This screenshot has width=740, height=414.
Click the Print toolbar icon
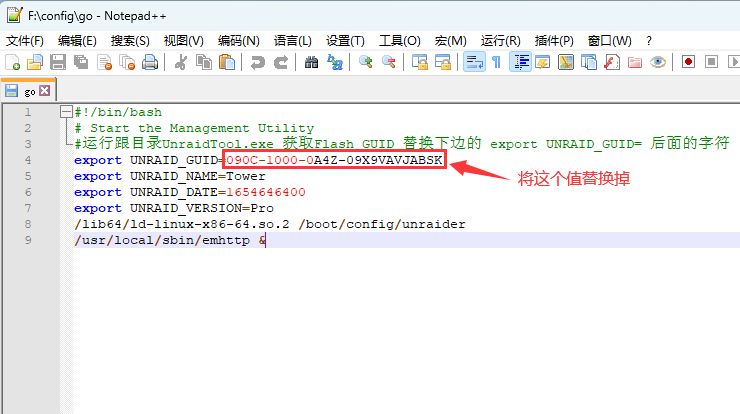[150, 62]
